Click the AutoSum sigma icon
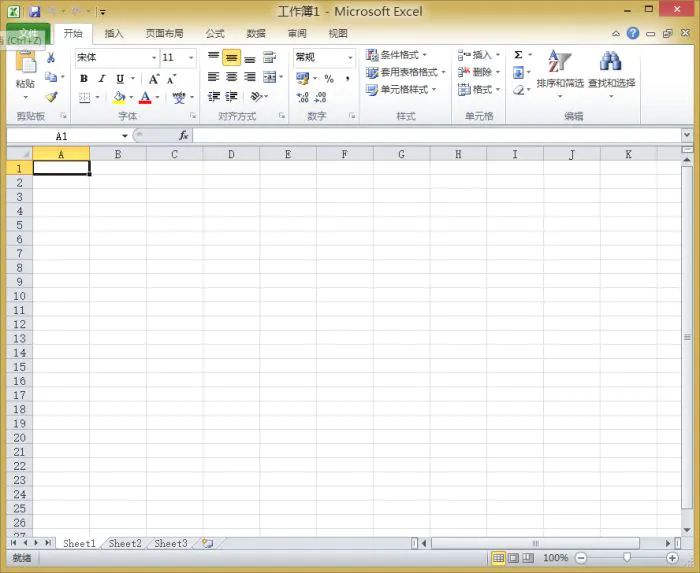The height and width of the screenshot is (573, 700). [x=518, y=55]
